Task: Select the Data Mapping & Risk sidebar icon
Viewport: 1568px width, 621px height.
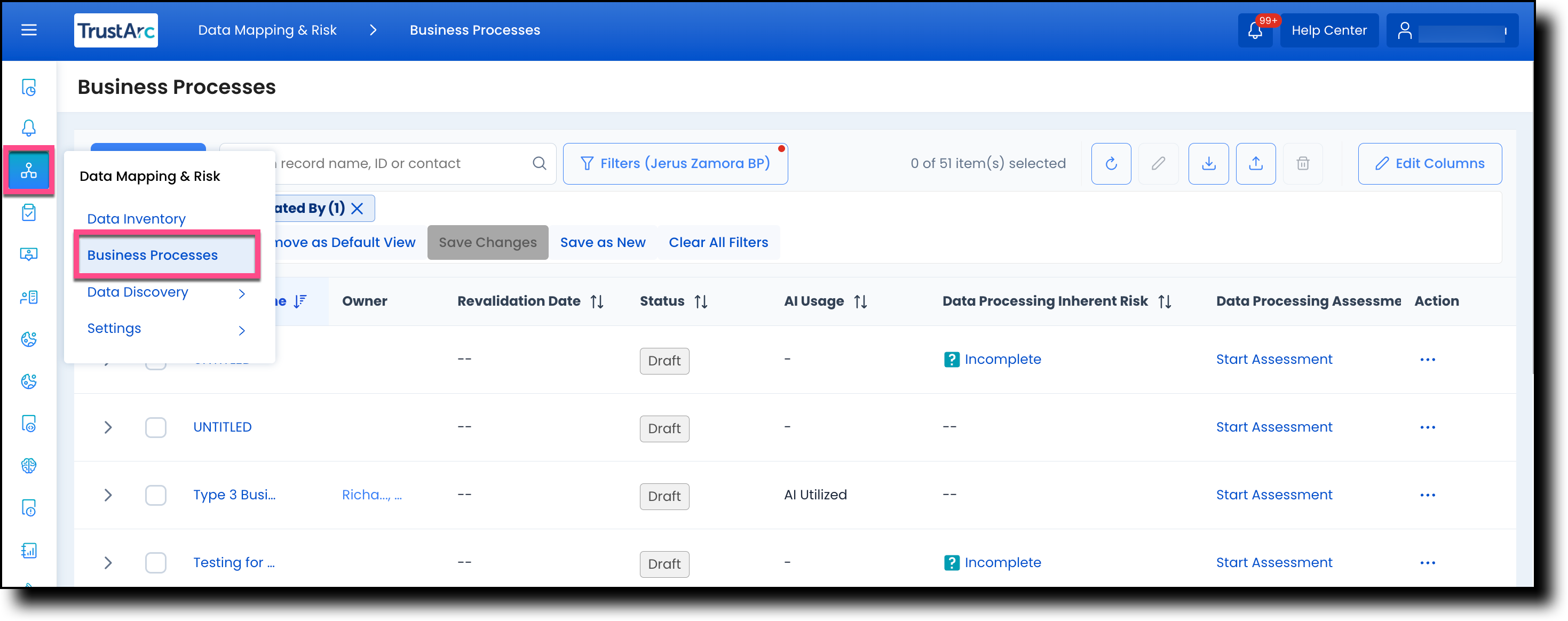Action: click(x=29, y=170)
